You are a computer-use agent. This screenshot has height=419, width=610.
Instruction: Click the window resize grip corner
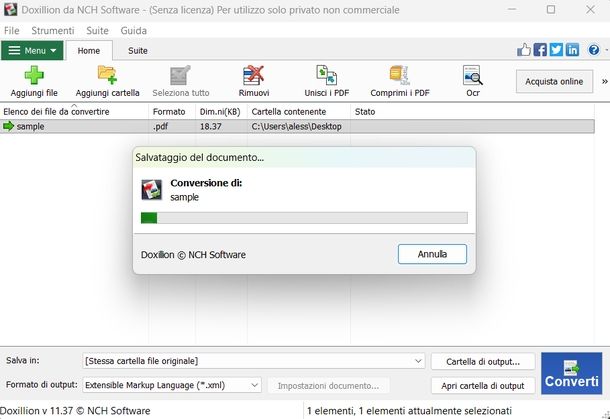605,415
